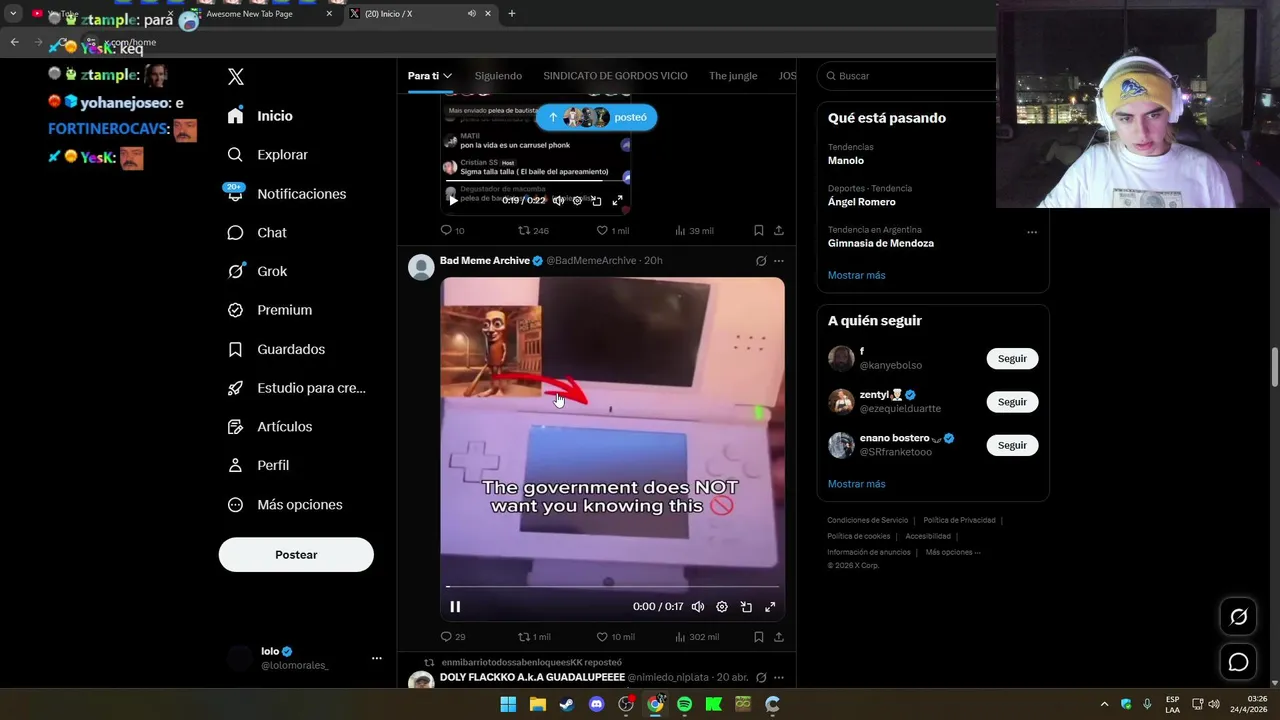The image size is (1280, 720).
Task: Open a new browser tab
Action: [x=512, y=14]
